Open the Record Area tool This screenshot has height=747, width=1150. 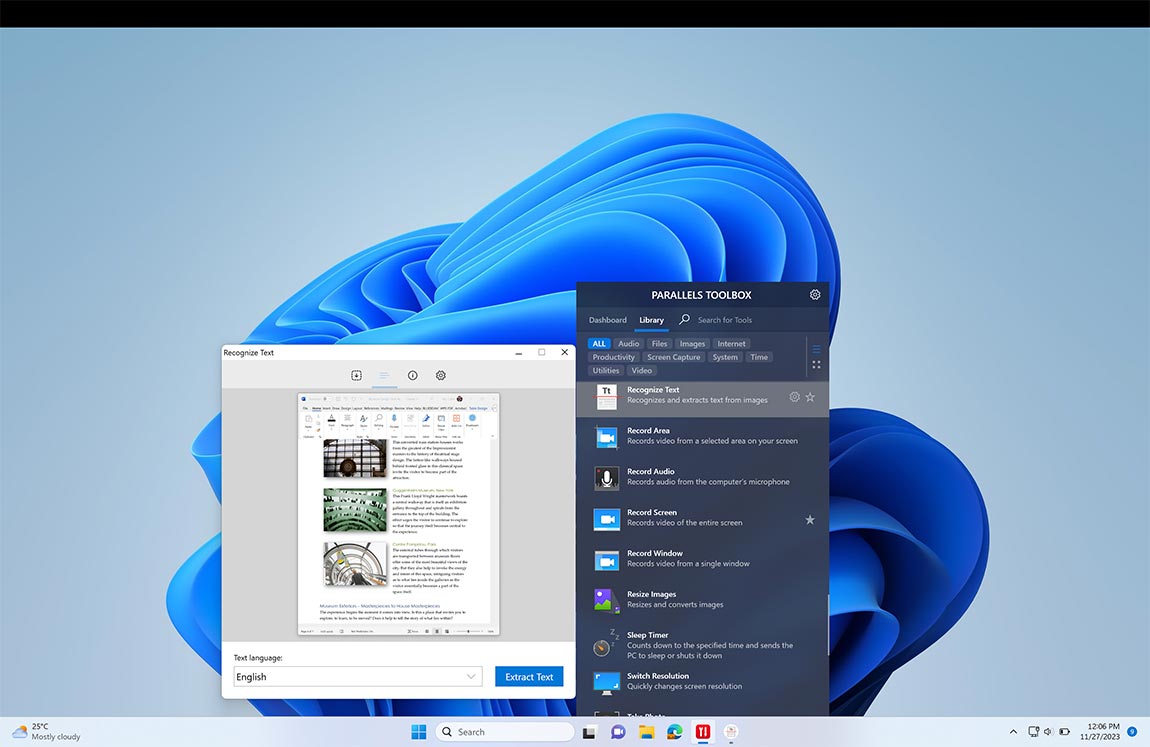(690, 437)
